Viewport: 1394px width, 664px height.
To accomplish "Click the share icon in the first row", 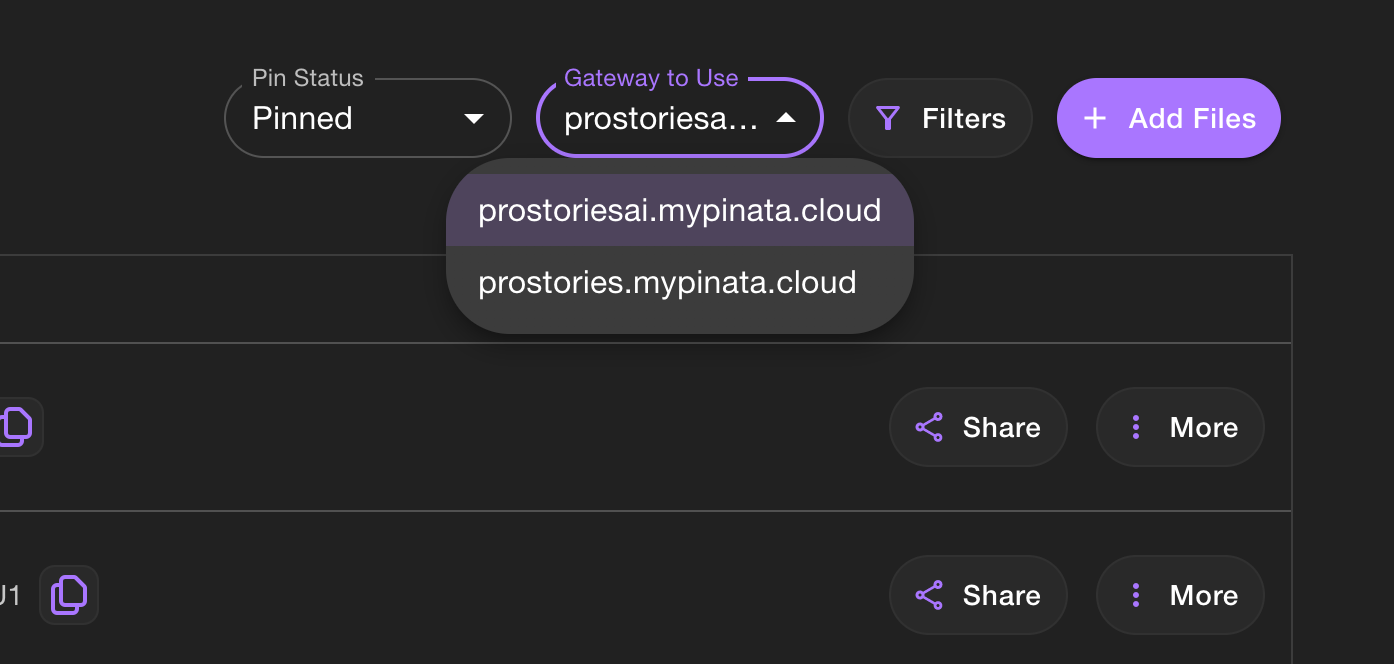I will [x=929, y=427].
